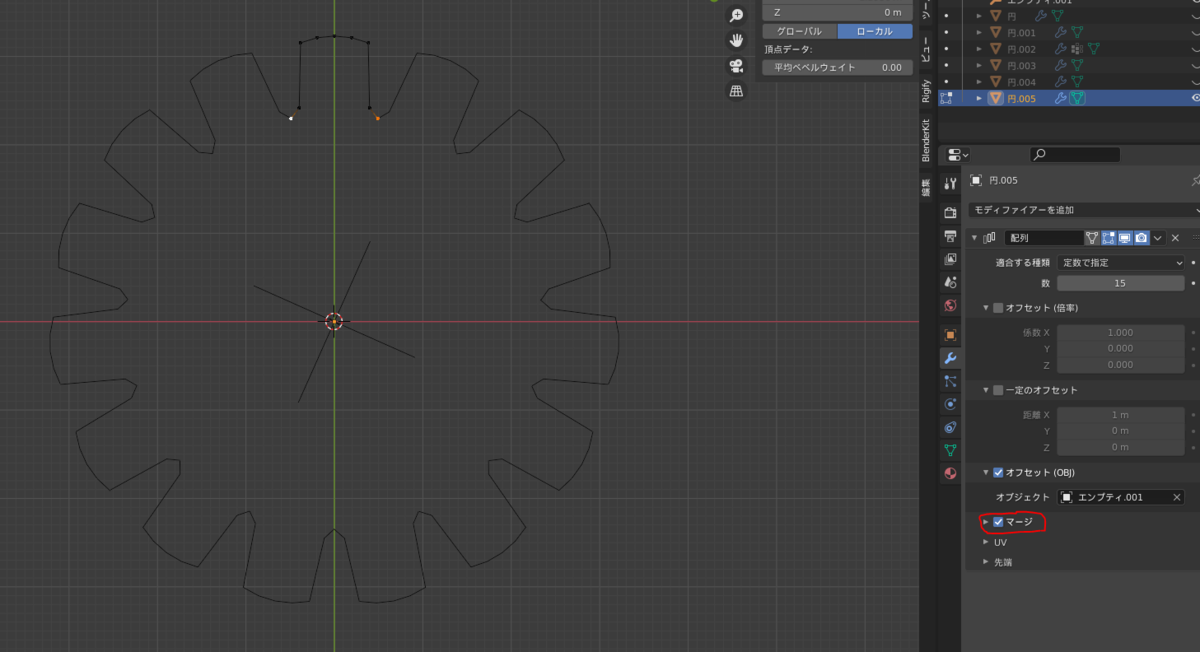This screenshot has height=652, width=1200.
Task: Open the 適合する種類 dropdown 定数で指定
Action: point(1121,263)
